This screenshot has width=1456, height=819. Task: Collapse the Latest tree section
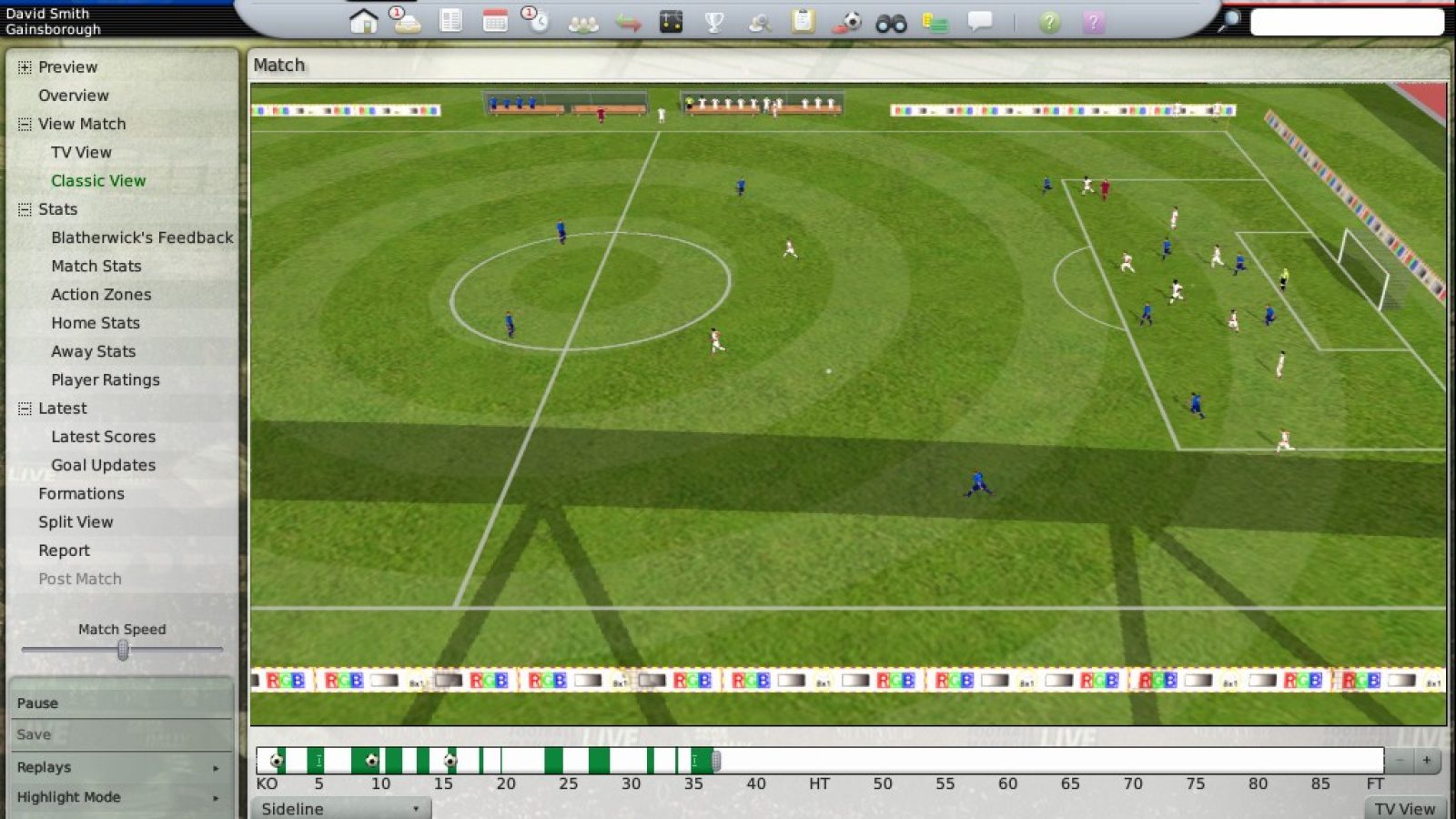click(25, 409)
